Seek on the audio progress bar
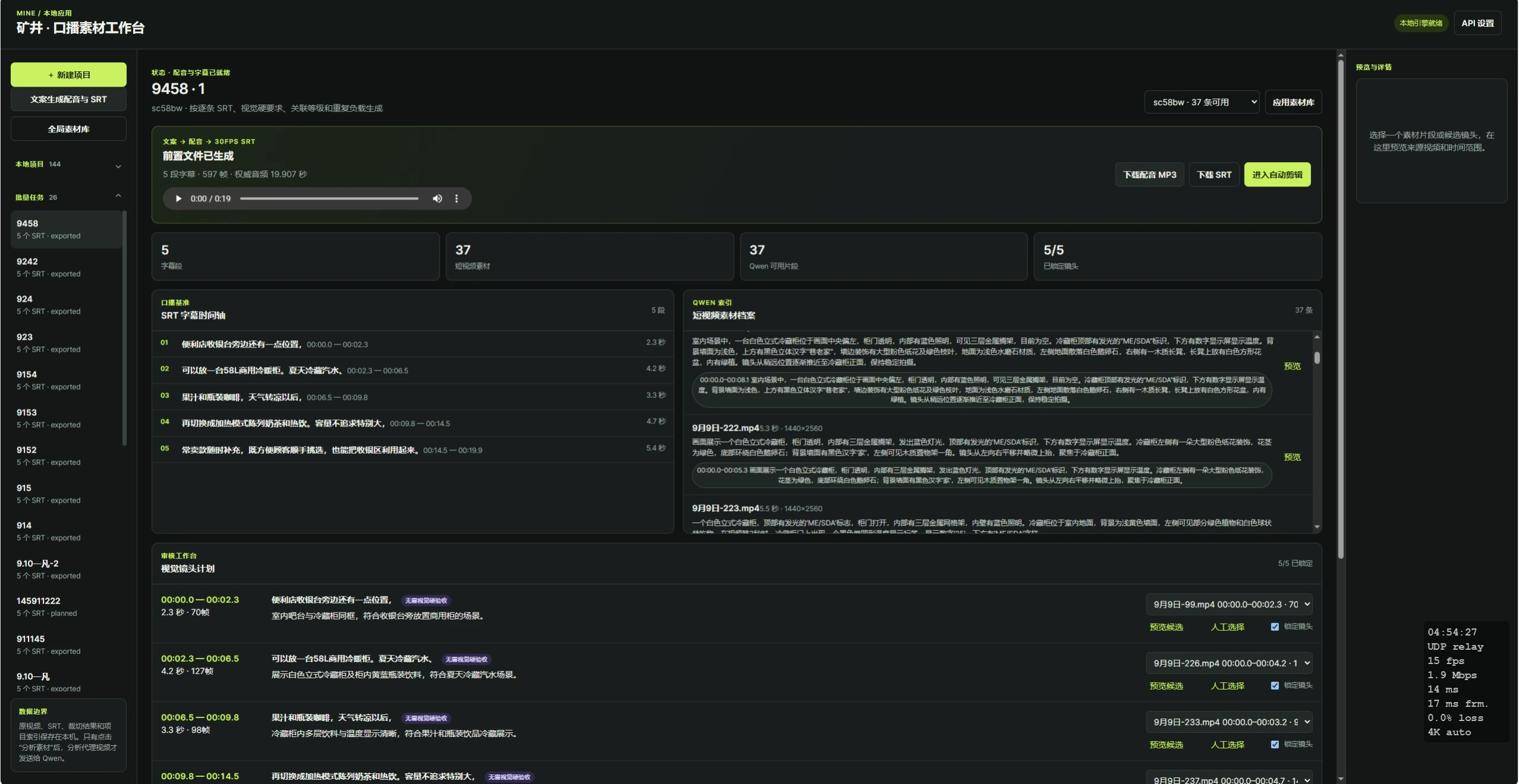The image size is (1519, 784). point(329,198)
